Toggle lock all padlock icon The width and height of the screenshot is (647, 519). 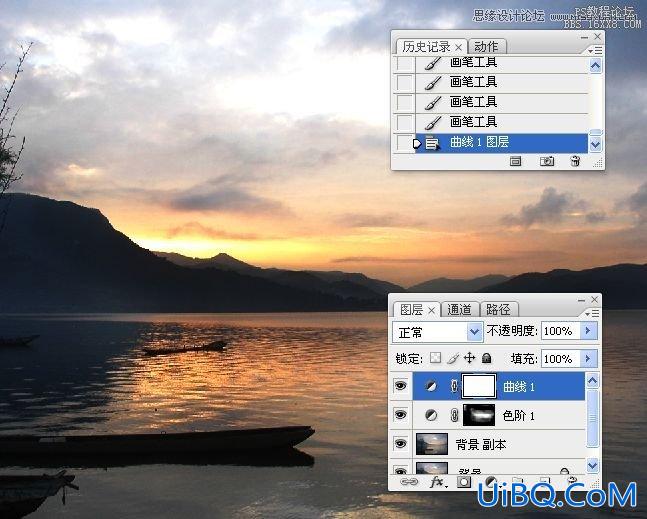pos(486,358)
